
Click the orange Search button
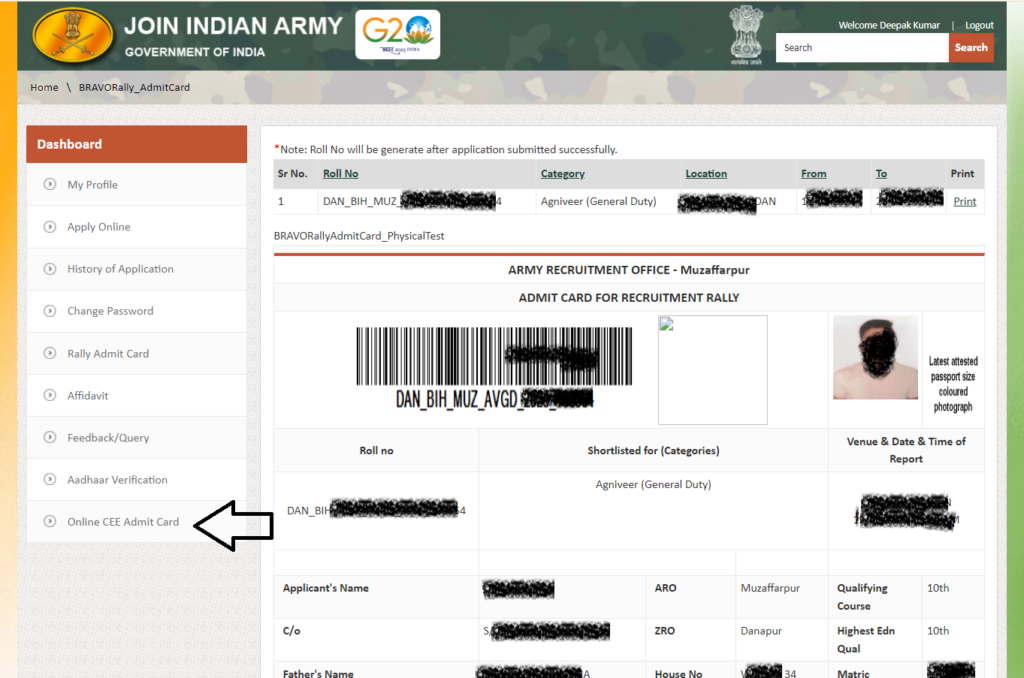tap(970, 48)
